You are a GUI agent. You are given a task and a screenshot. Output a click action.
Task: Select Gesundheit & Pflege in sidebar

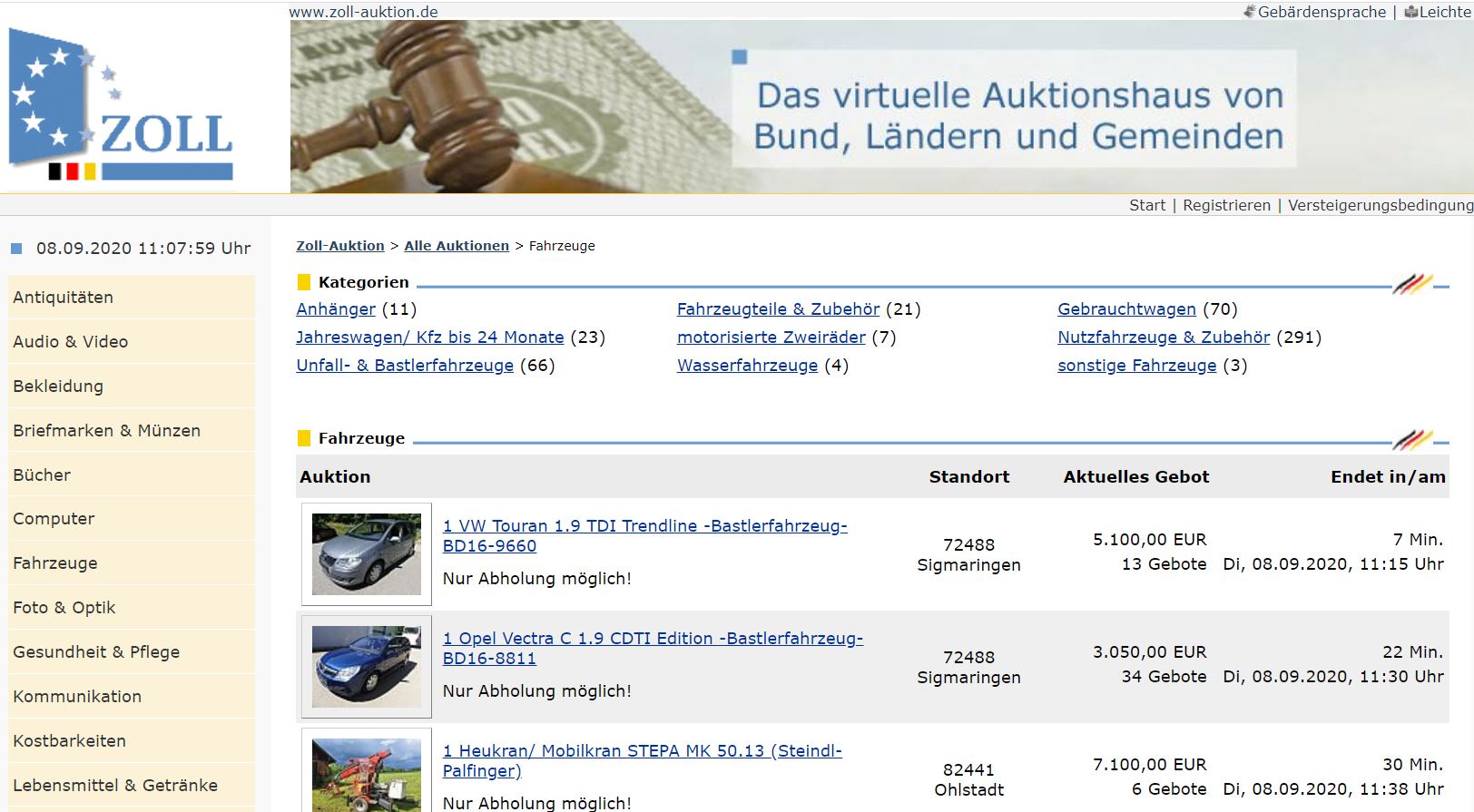click(132, 652)
